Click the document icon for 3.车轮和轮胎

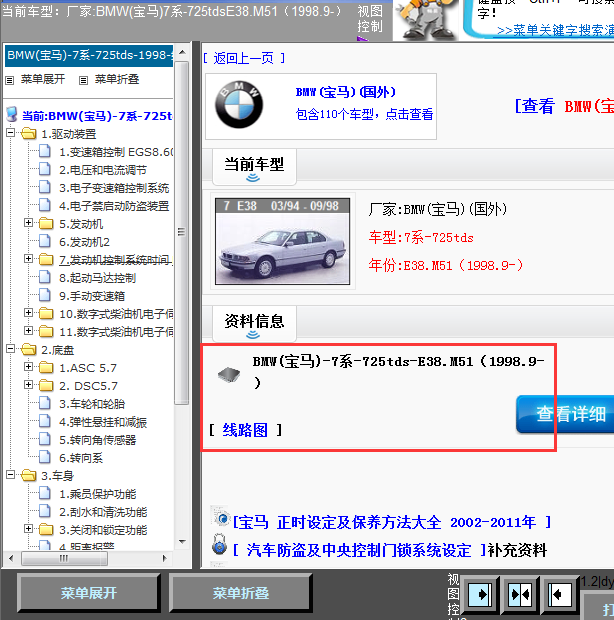(x=45, y=403)
